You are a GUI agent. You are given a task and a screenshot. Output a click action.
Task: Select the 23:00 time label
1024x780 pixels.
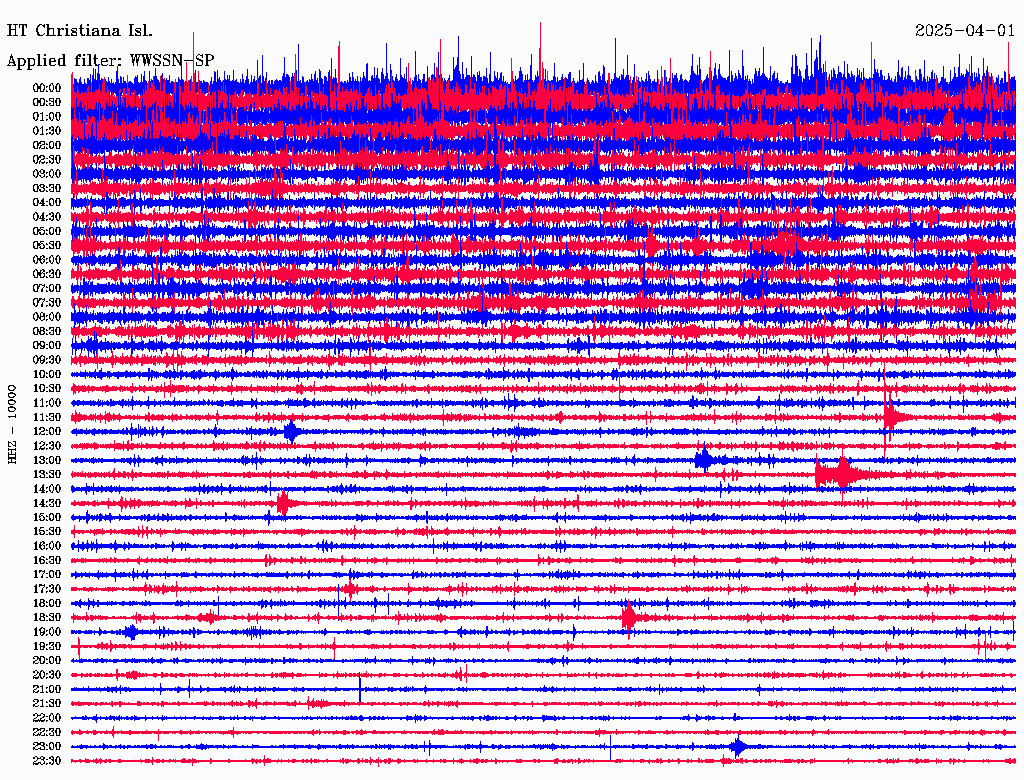[47, 747]
